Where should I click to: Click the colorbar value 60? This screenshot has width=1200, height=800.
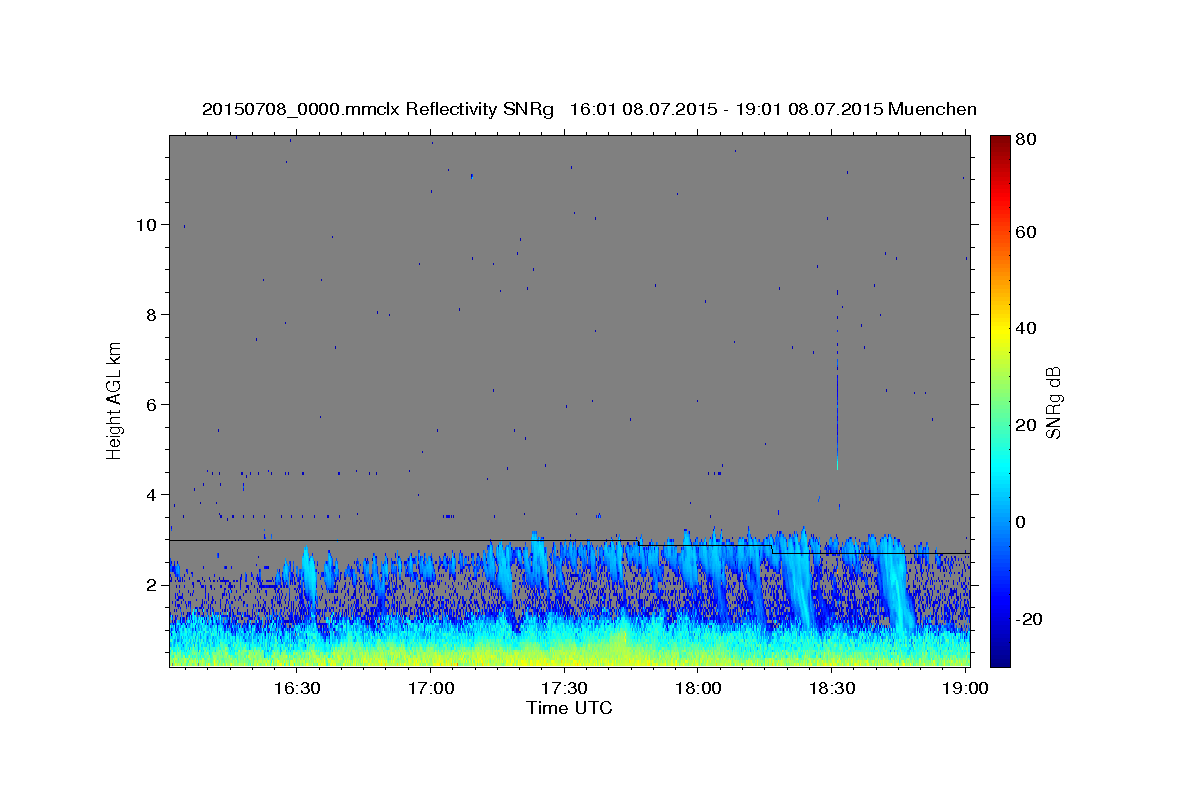[1027, 233]
